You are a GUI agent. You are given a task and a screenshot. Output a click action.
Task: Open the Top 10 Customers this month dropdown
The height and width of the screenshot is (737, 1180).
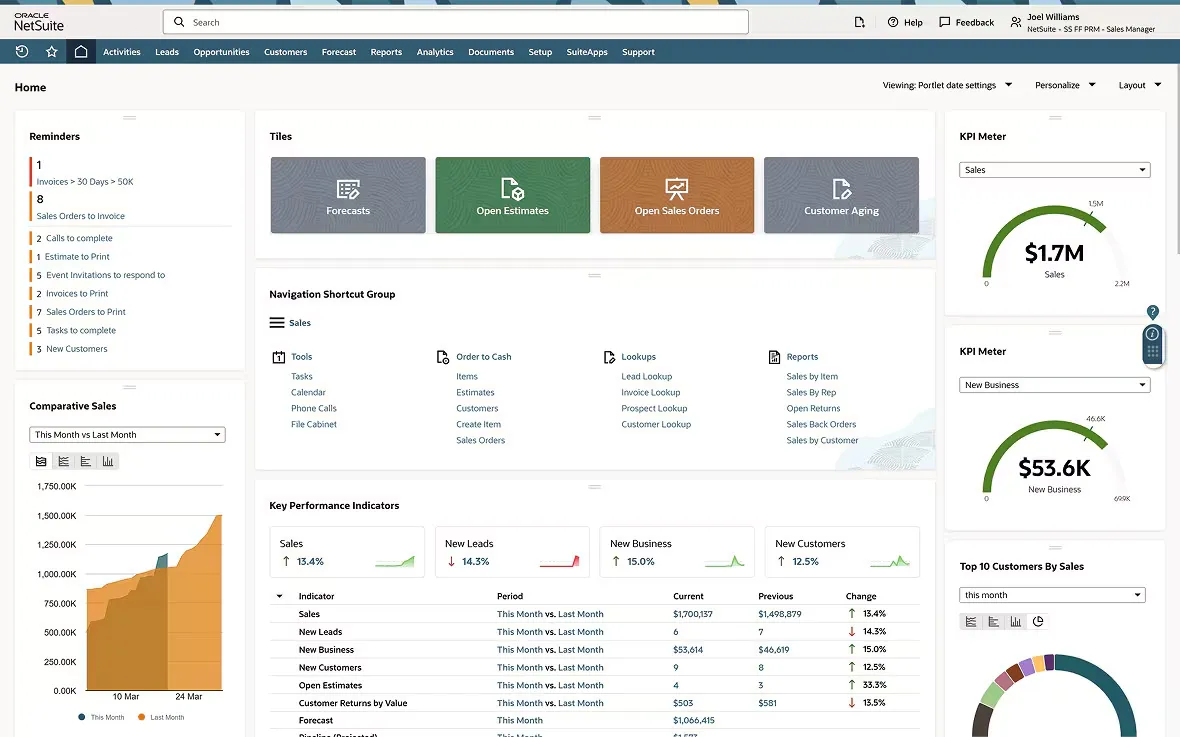coord(1052,594)
